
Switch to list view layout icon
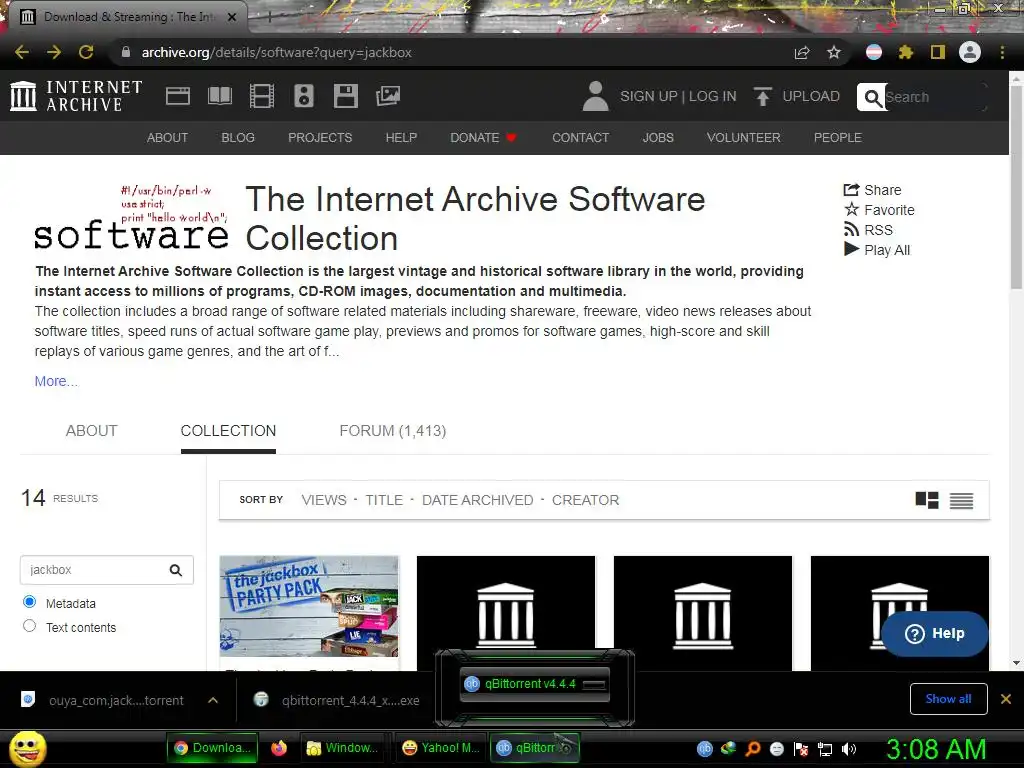pos(961,500)
